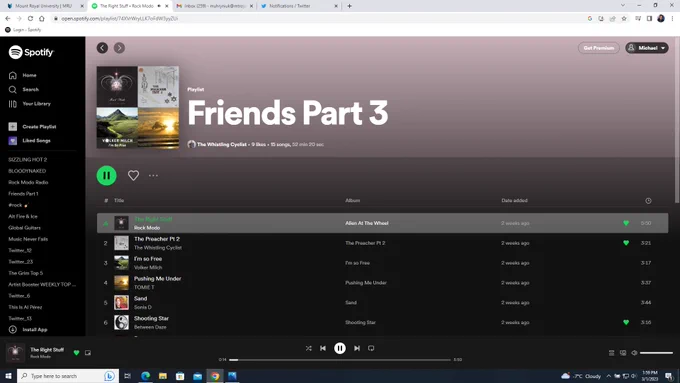The width and height of the screenshot is (680, 383).
Task: Switch to the Notifications / Twitter tab
Action: coord(299,6)
